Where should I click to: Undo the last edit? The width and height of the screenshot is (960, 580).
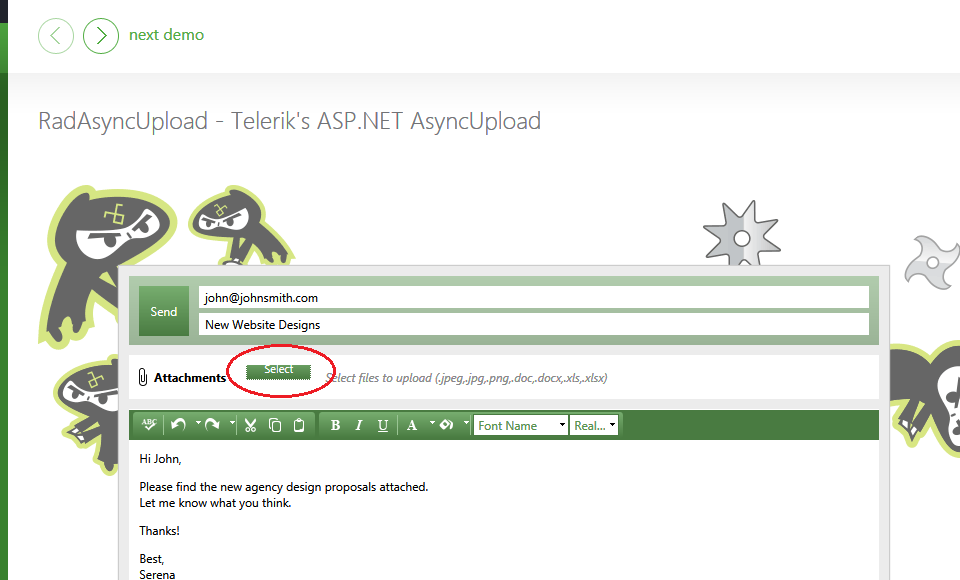coord(178,424)
